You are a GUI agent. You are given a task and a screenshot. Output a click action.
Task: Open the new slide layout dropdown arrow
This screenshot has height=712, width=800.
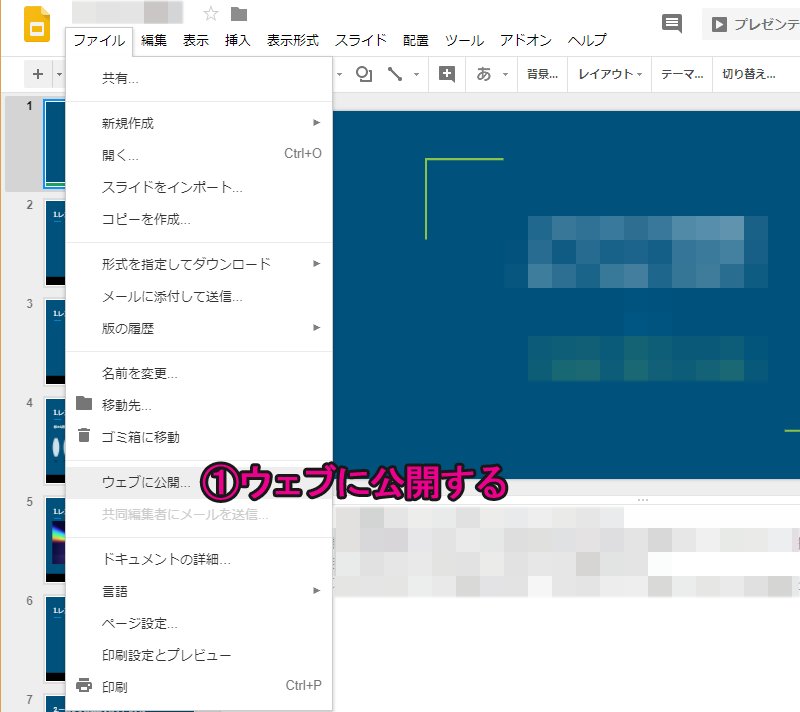pyautogui.click(x=59, y=74)
